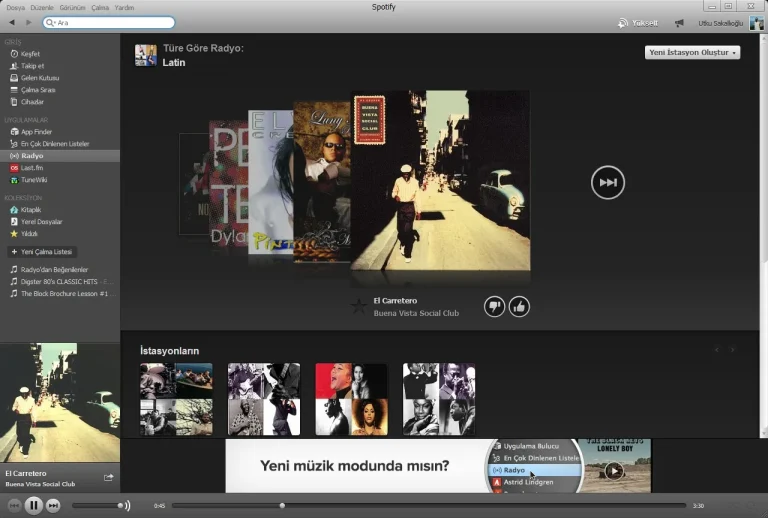
Task: Pause the current playback
Action: [33, 505]
